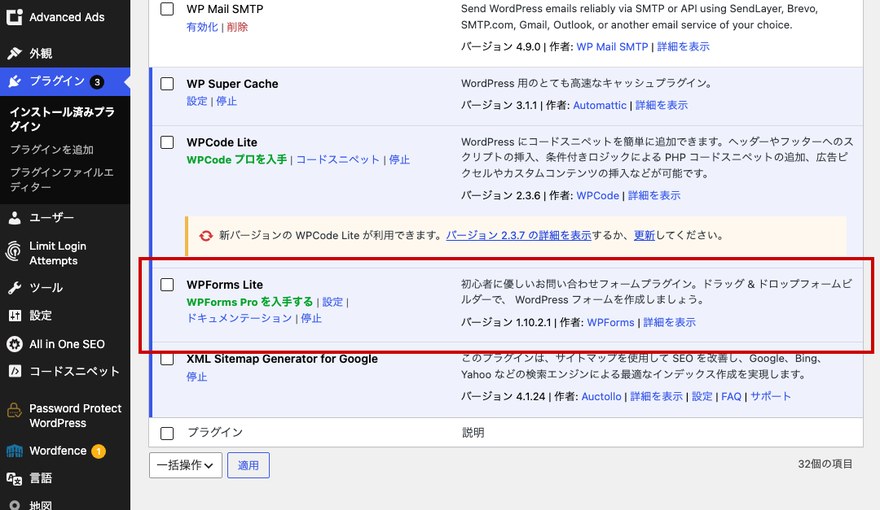Open コードスニペット link under WPCode Lite

[338, 160]
